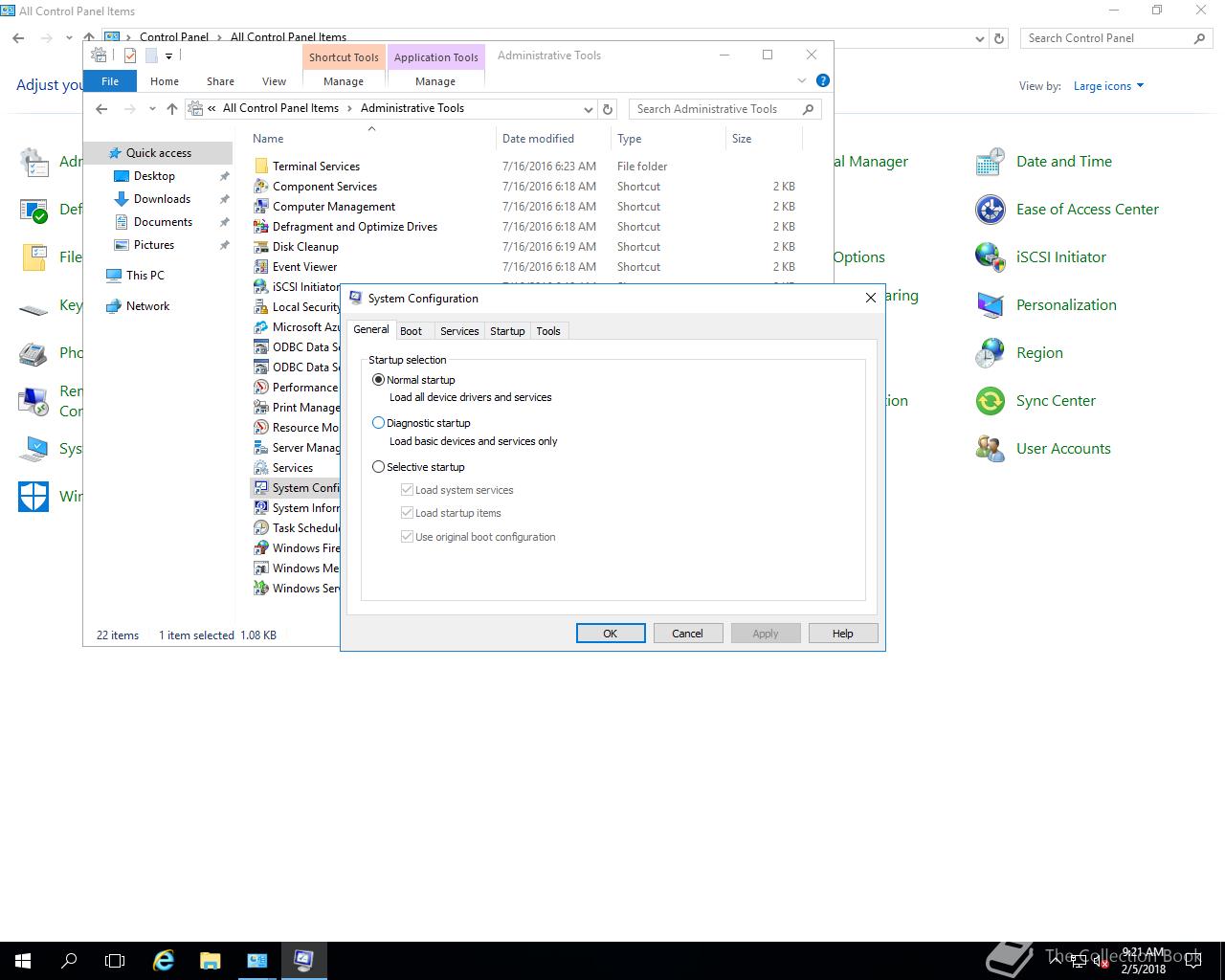Select the Disk Cleanup icon
This screenshot has width=1225, height=980.
[260, 247]
